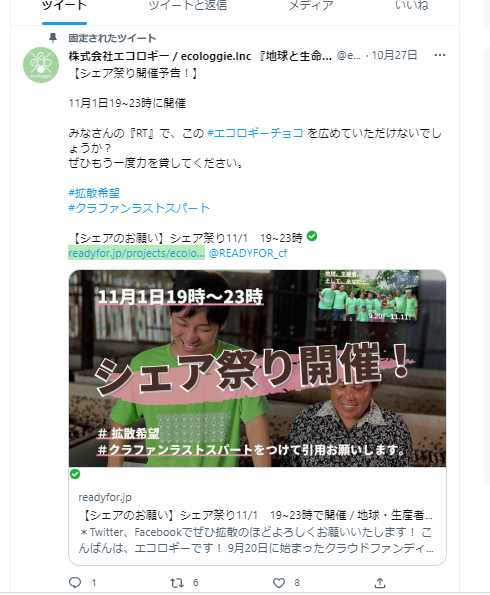The image size is (490, 595).
Task: Open the reply icon under the tweet
Action: tap(75, 582)
